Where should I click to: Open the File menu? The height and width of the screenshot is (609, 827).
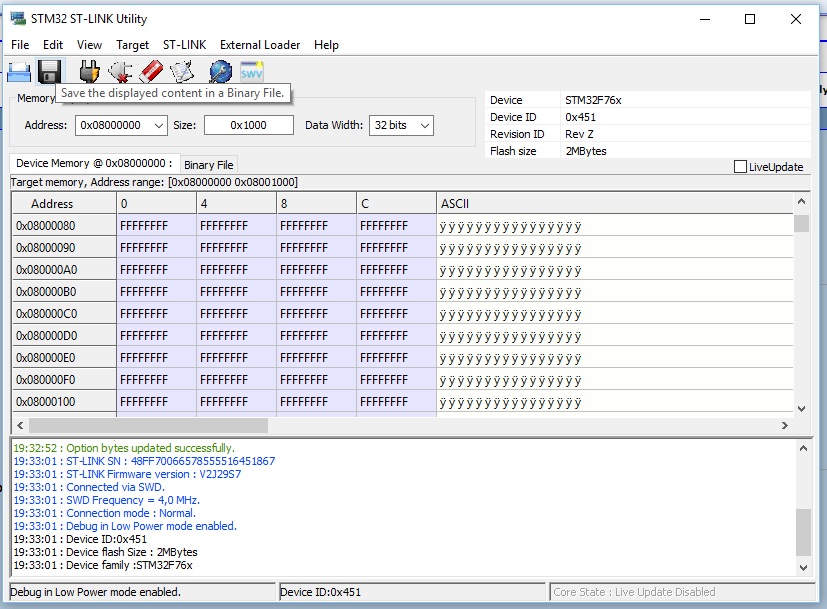click(x=20, y=45)
